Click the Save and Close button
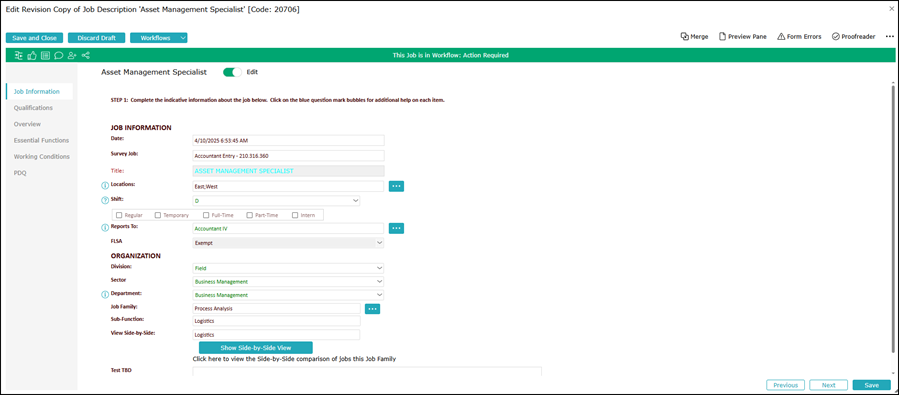Viewport: 899px width, 395px height. pos(34,38)
